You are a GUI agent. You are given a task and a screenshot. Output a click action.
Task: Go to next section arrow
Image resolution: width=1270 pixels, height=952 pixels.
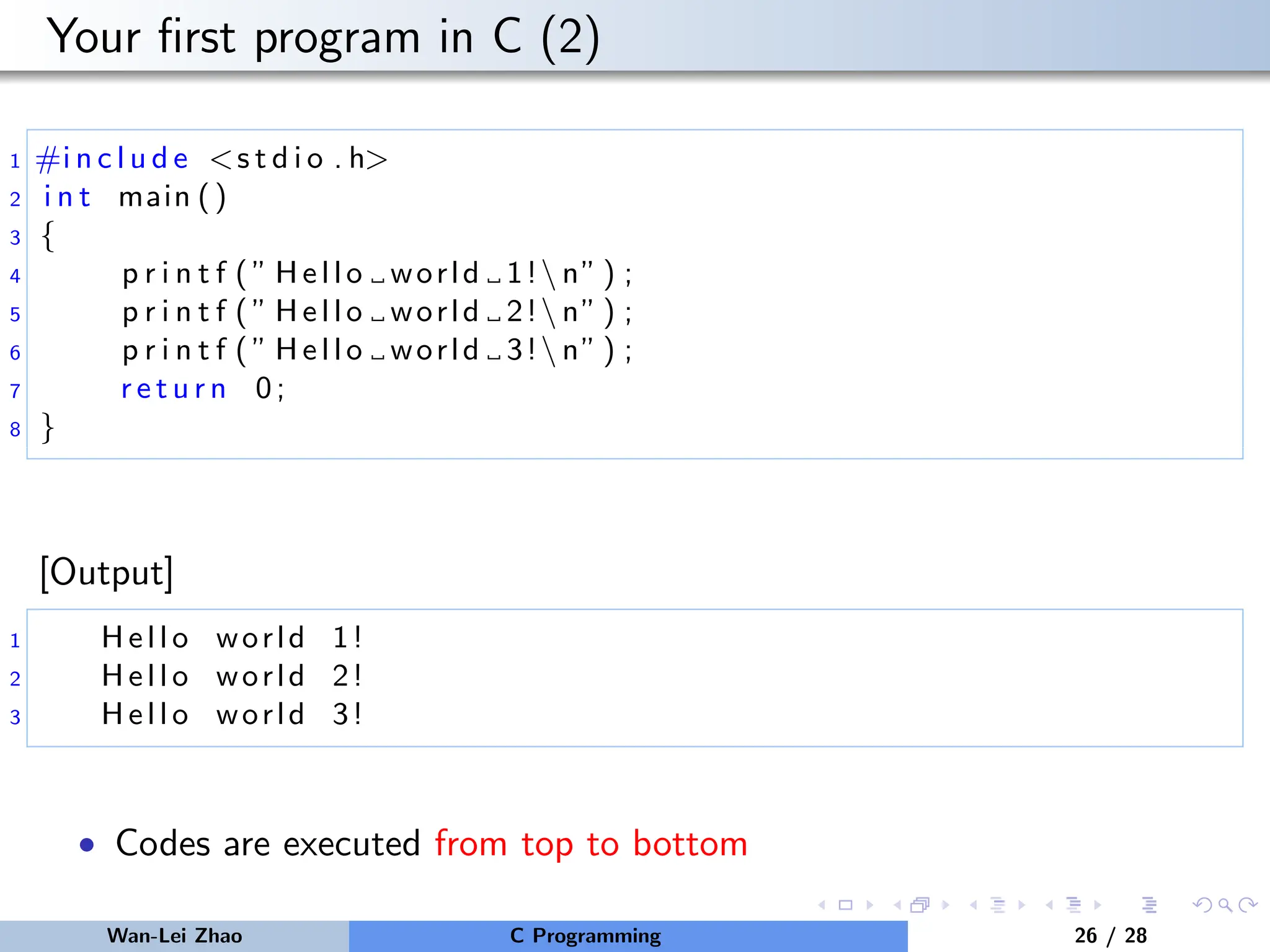click(1098, 905)
